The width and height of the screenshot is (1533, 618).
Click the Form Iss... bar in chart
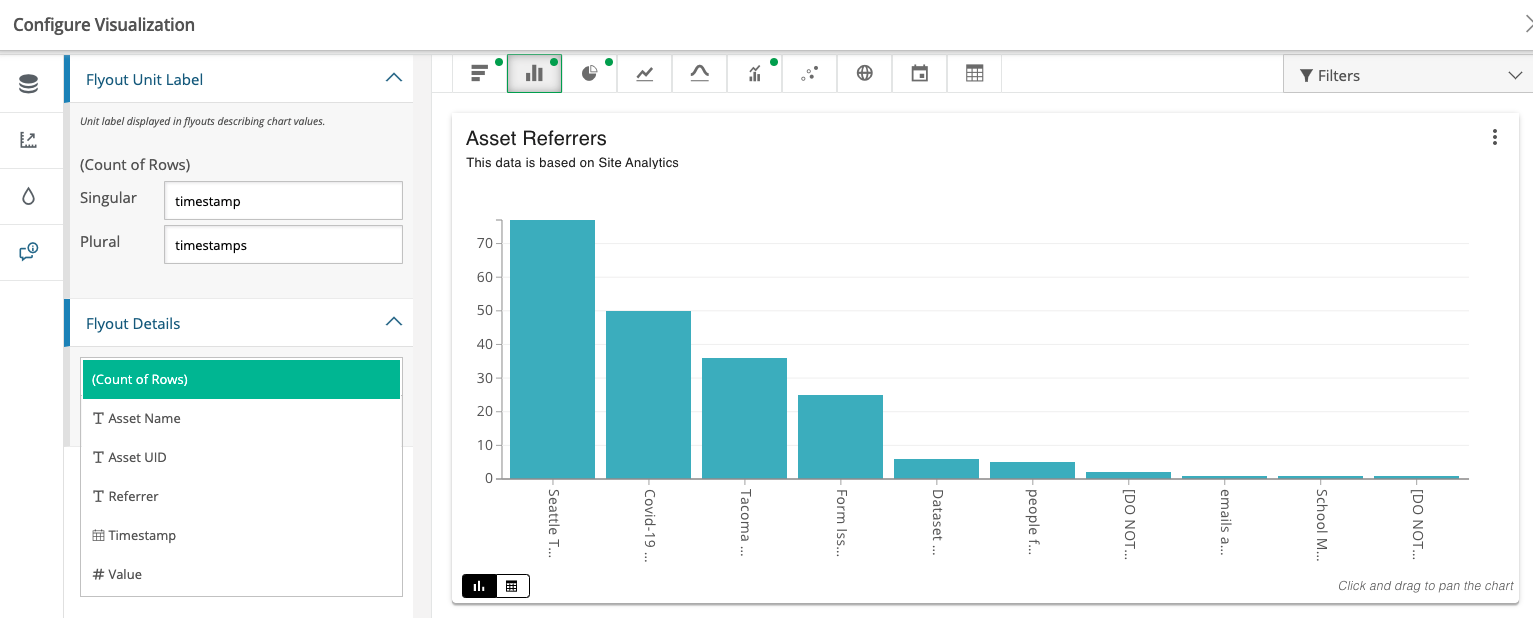pyautogui.click(x=840, y=436)
